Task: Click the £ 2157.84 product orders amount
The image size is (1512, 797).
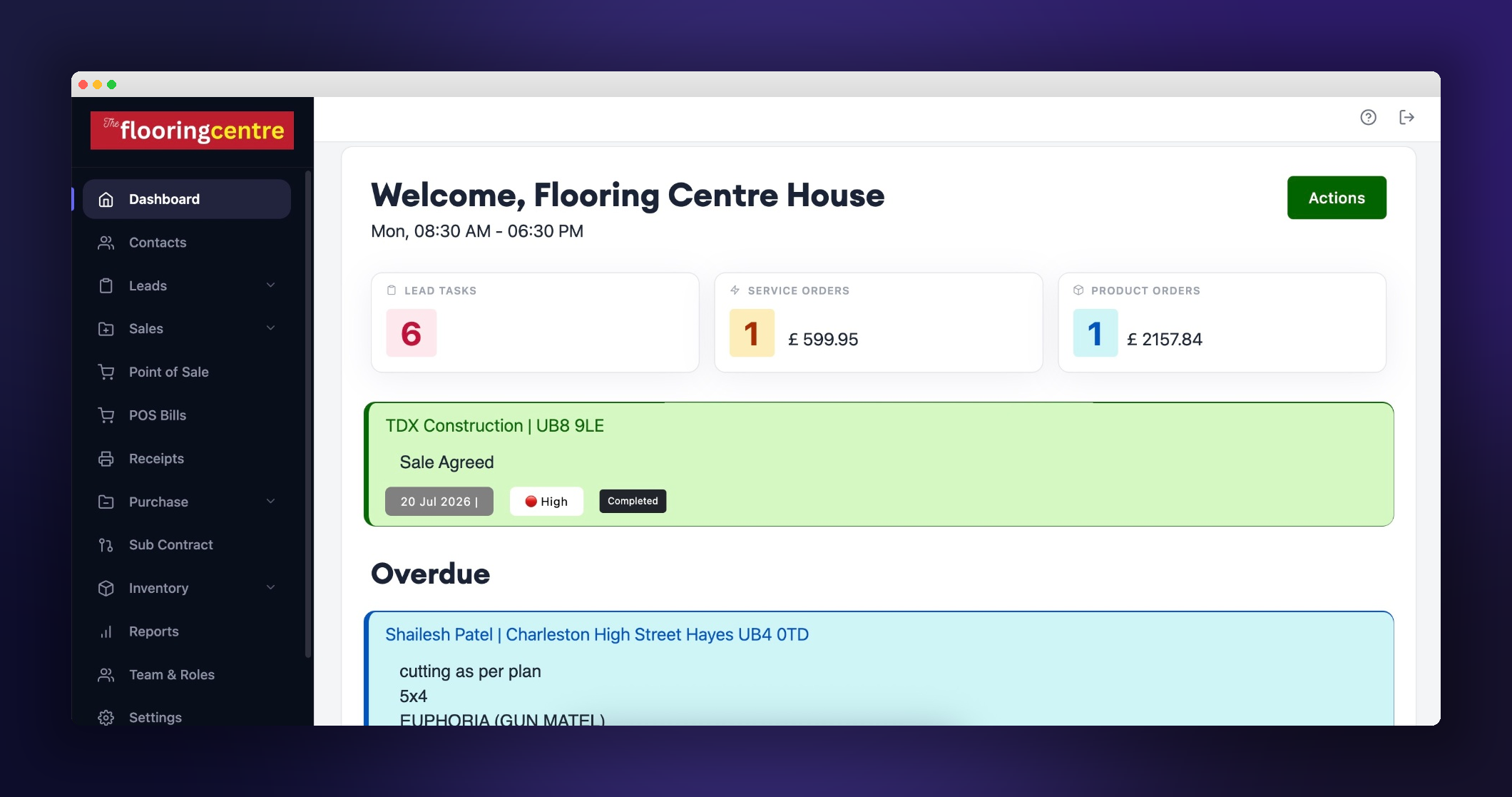Action: [x=1165, y=340]
